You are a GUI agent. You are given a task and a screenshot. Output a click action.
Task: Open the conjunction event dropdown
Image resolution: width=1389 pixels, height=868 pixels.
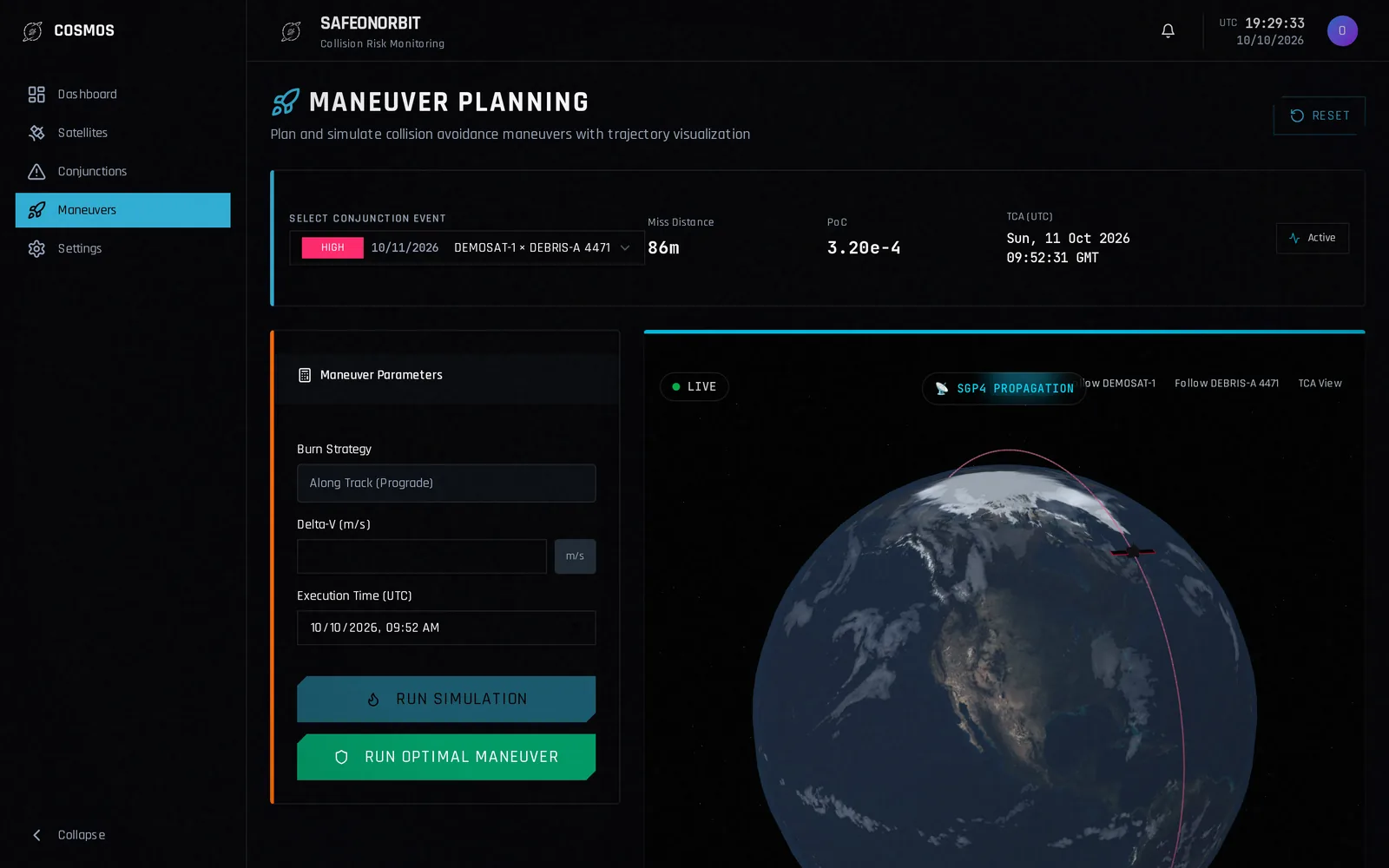click(x=466, y=248)
